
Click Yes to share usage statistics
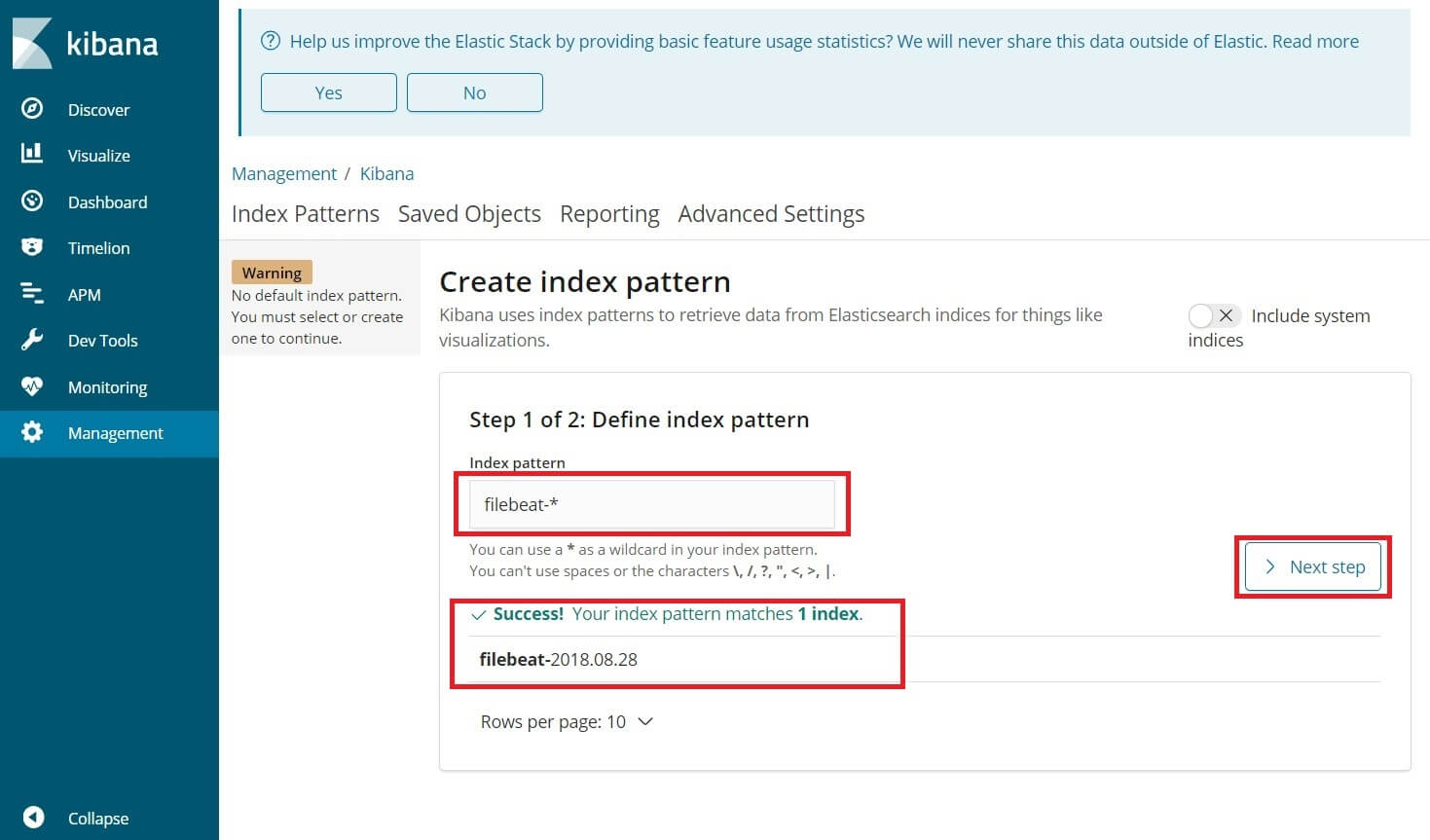tap(328, 92)
